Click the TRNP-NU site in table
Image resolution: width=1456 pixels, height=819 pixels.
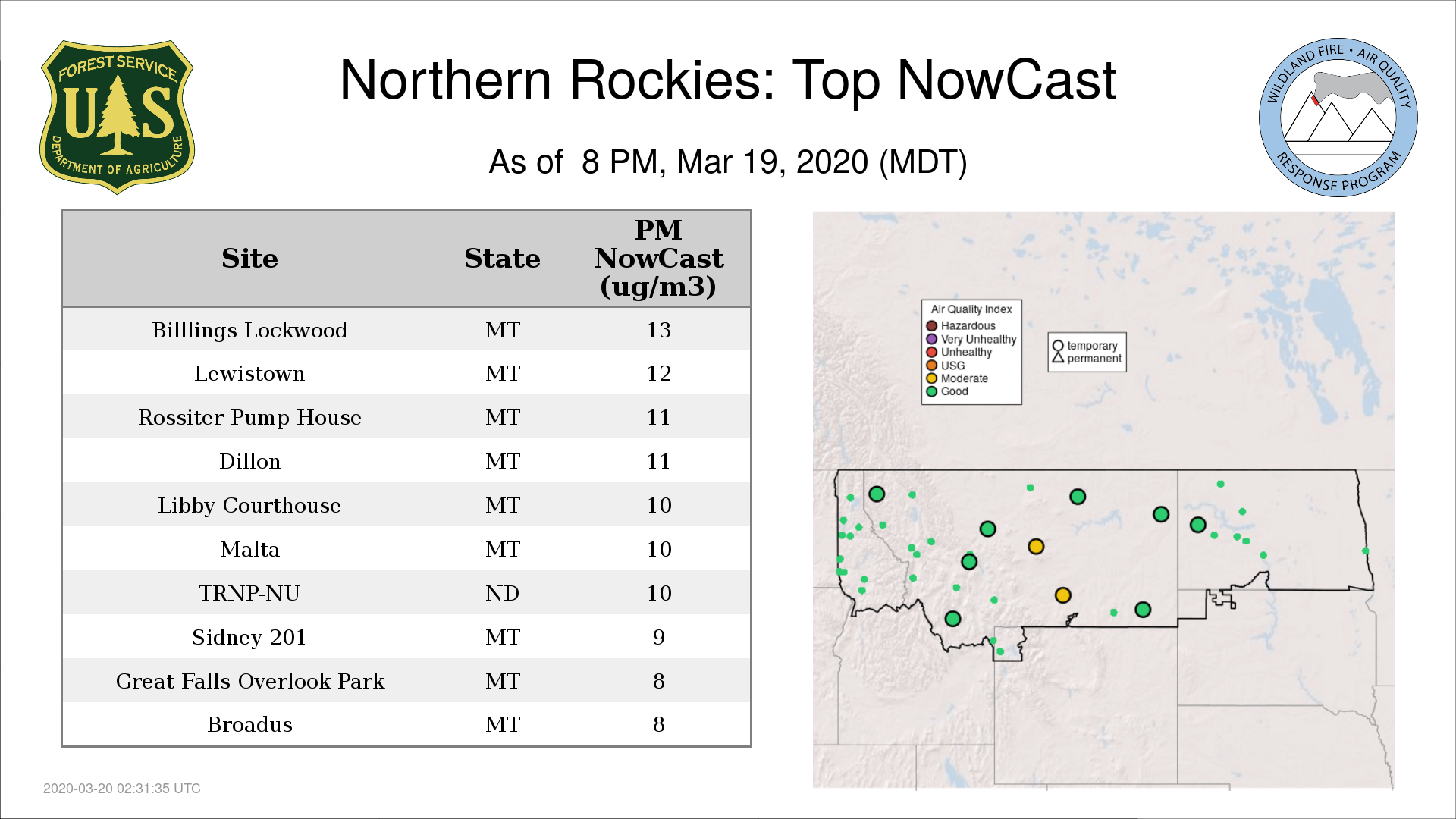click(249, 593)
